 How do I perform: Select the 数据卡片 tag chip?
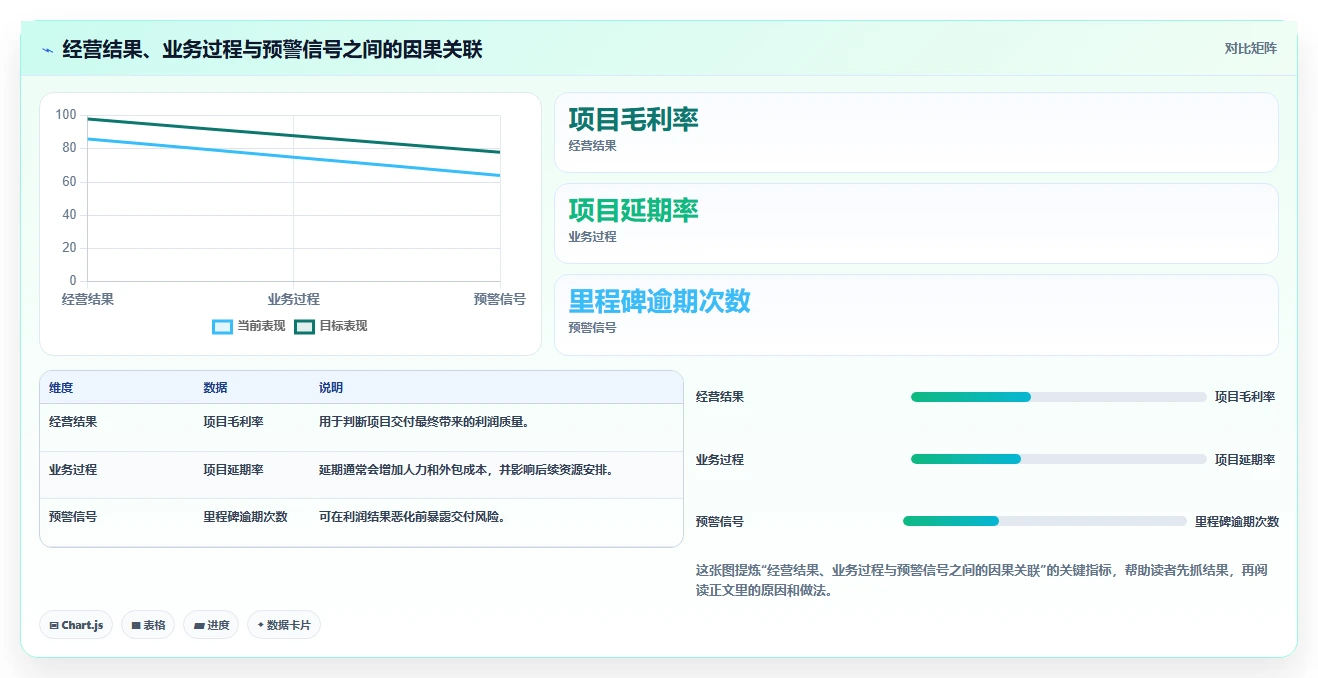click(x=284, y=625)
